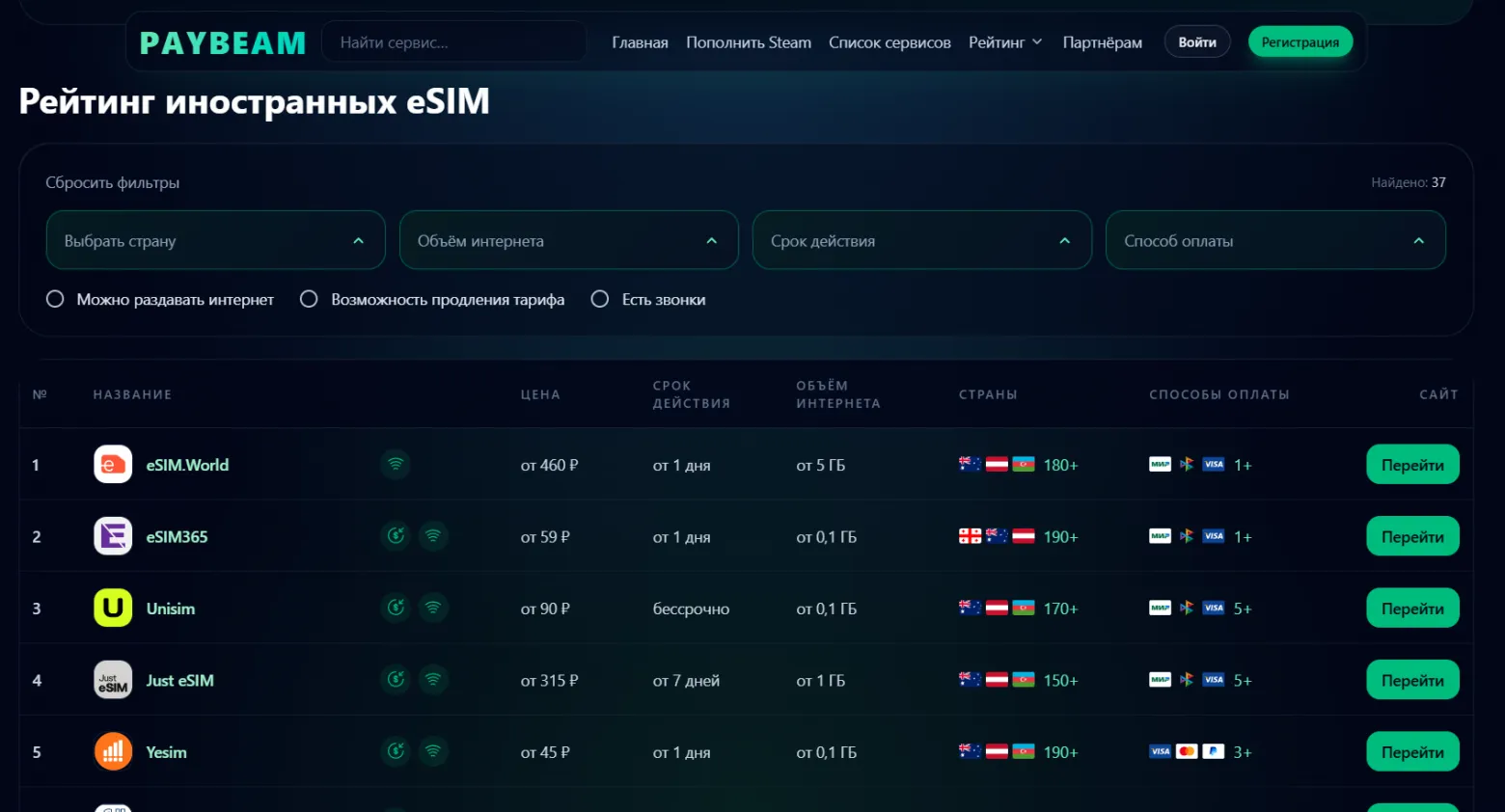
Task: Click '180+' countries count for eSIM.World
Action: (1060, 465)
